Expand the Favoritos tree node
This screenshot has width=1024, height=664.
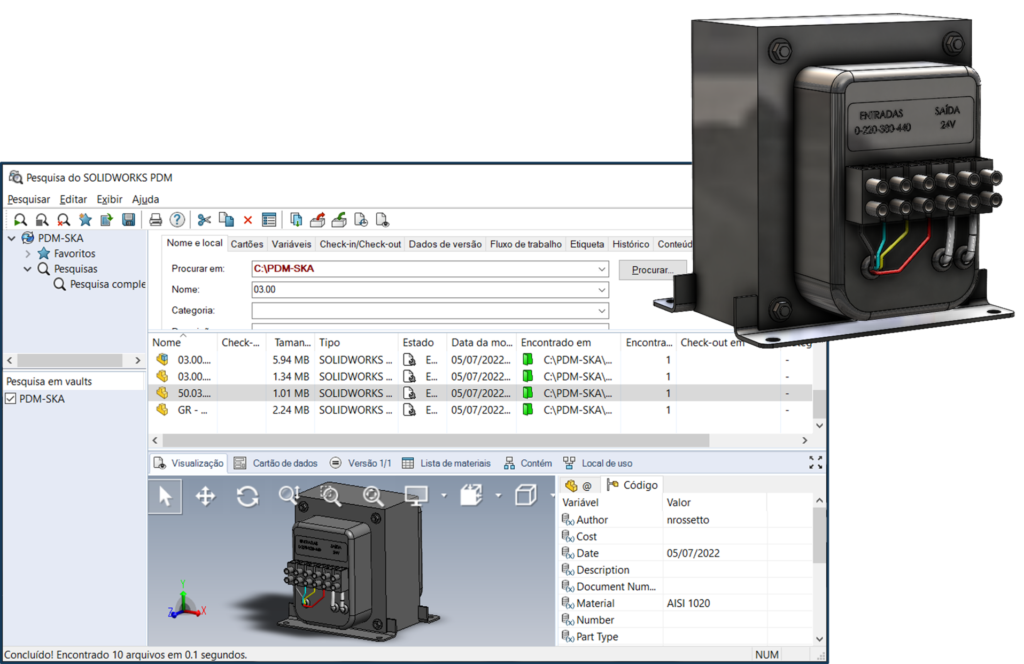[29, 254]
